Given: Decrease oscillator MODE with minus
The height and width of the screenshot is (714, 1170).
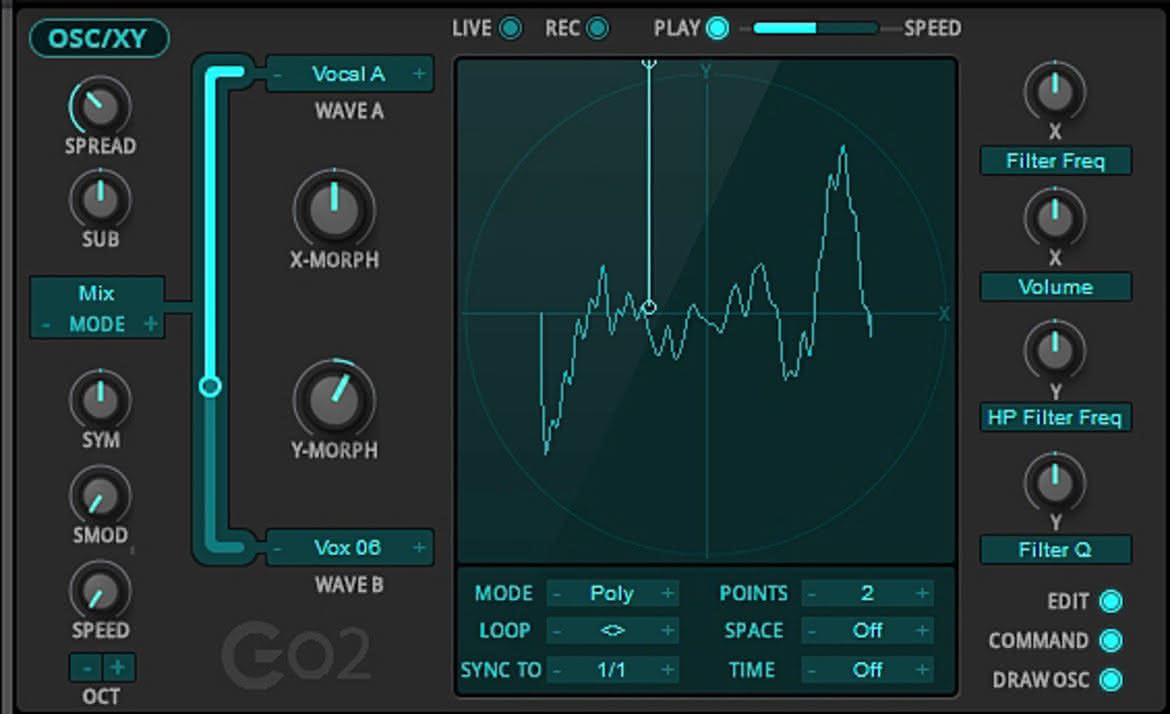Looking at the screenshot, I should pyautogui.click(x=46, y=325).
